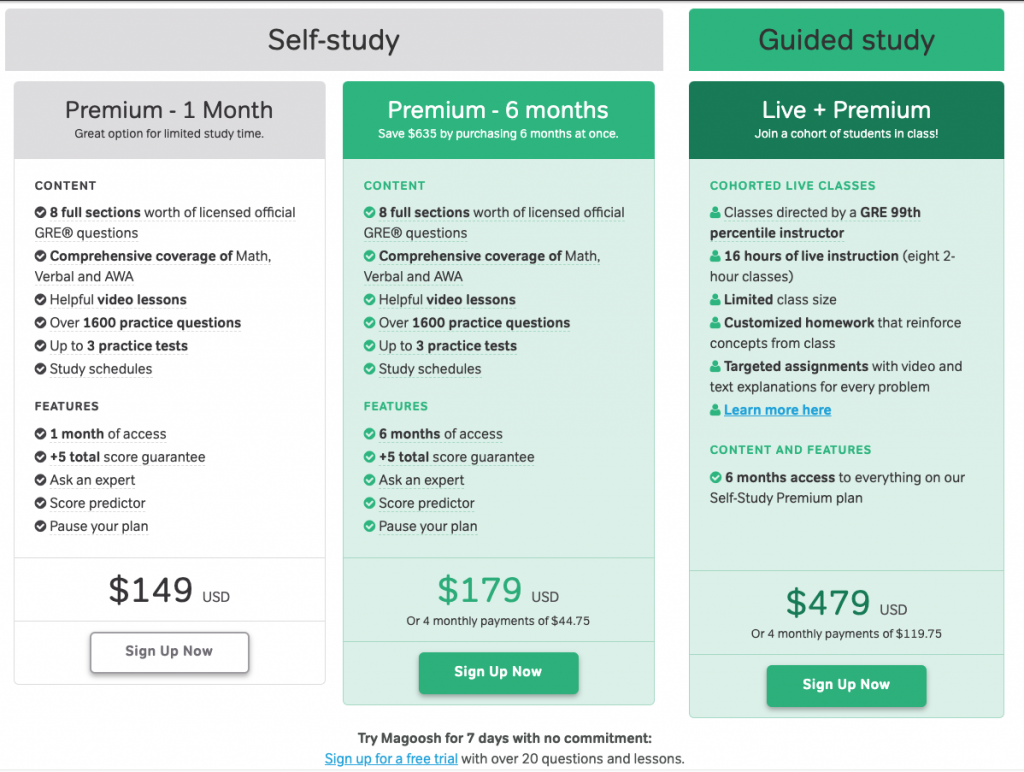This screenshot has height=772, width=1024.
Task: Click person icon beside Limited class size
Action: point(715,300)
